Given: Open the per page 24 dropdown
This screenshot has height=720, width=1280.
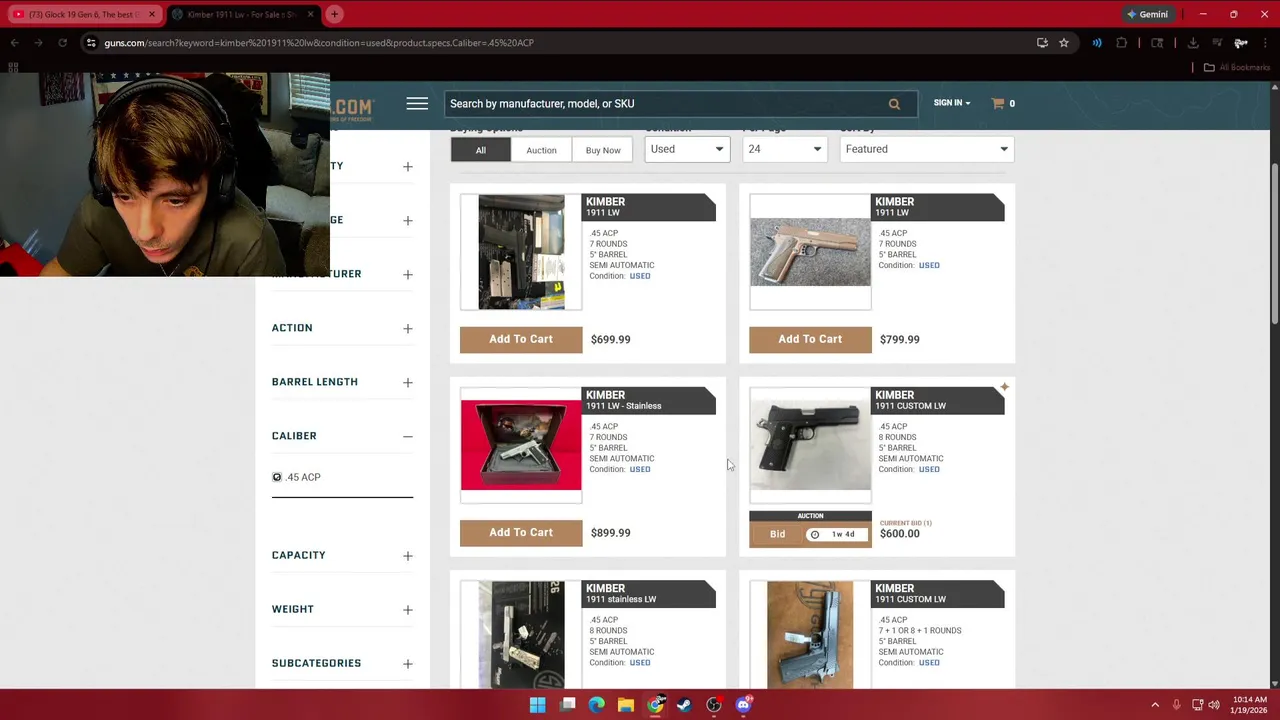Looking at the screenshot, I should (x=785, y=149).
